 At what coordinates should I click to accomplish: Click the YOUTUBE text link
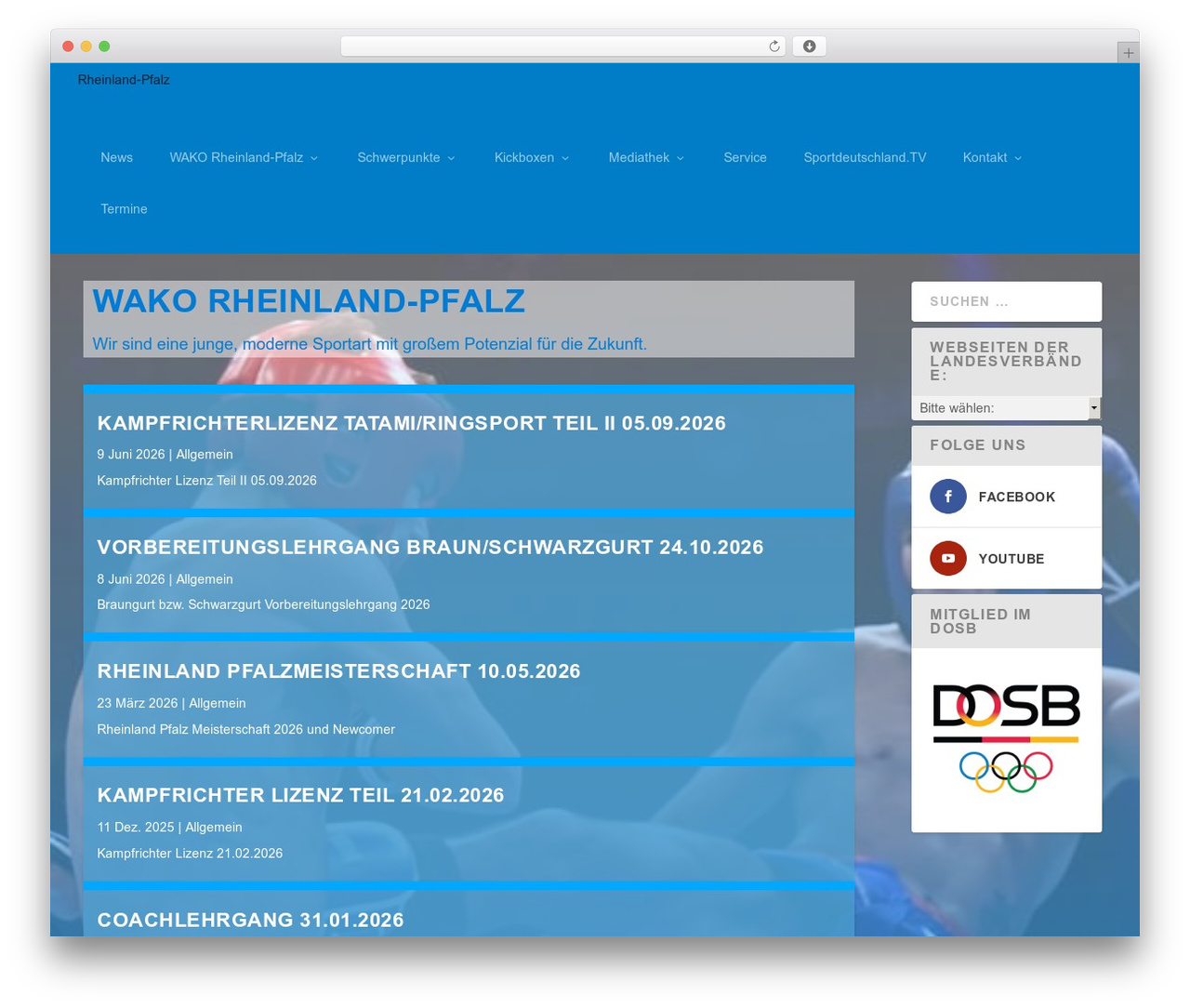pos(1011,559)
